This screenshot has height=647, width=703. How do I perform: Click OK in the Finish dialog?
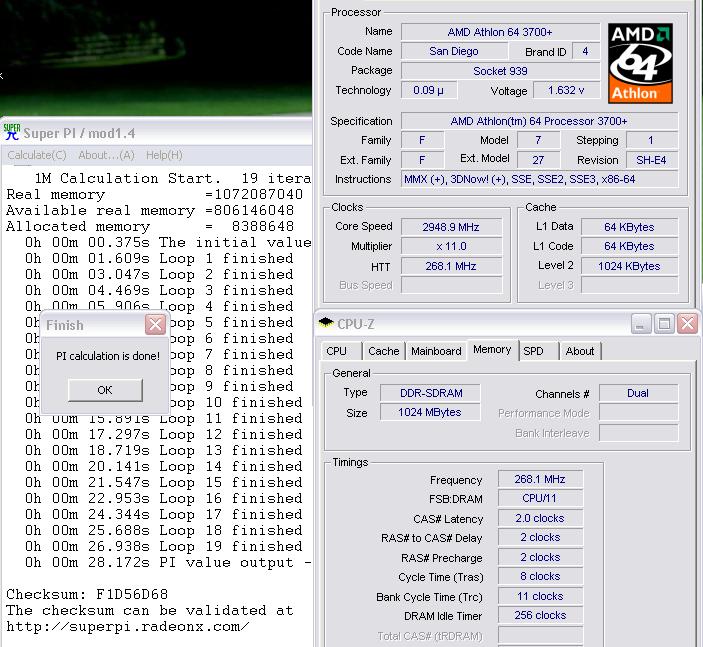(105, 390)
